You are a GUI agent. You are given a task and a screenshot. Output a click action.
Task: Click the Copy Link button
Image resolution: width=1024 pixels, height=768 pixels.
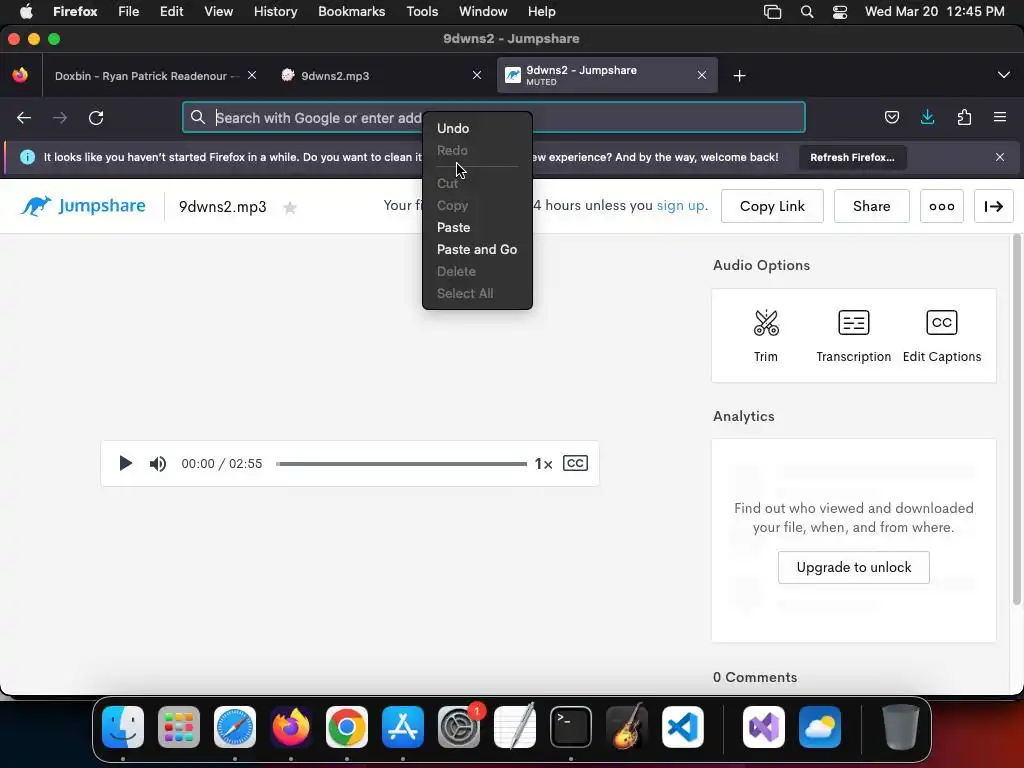click(x=772, y=206)
